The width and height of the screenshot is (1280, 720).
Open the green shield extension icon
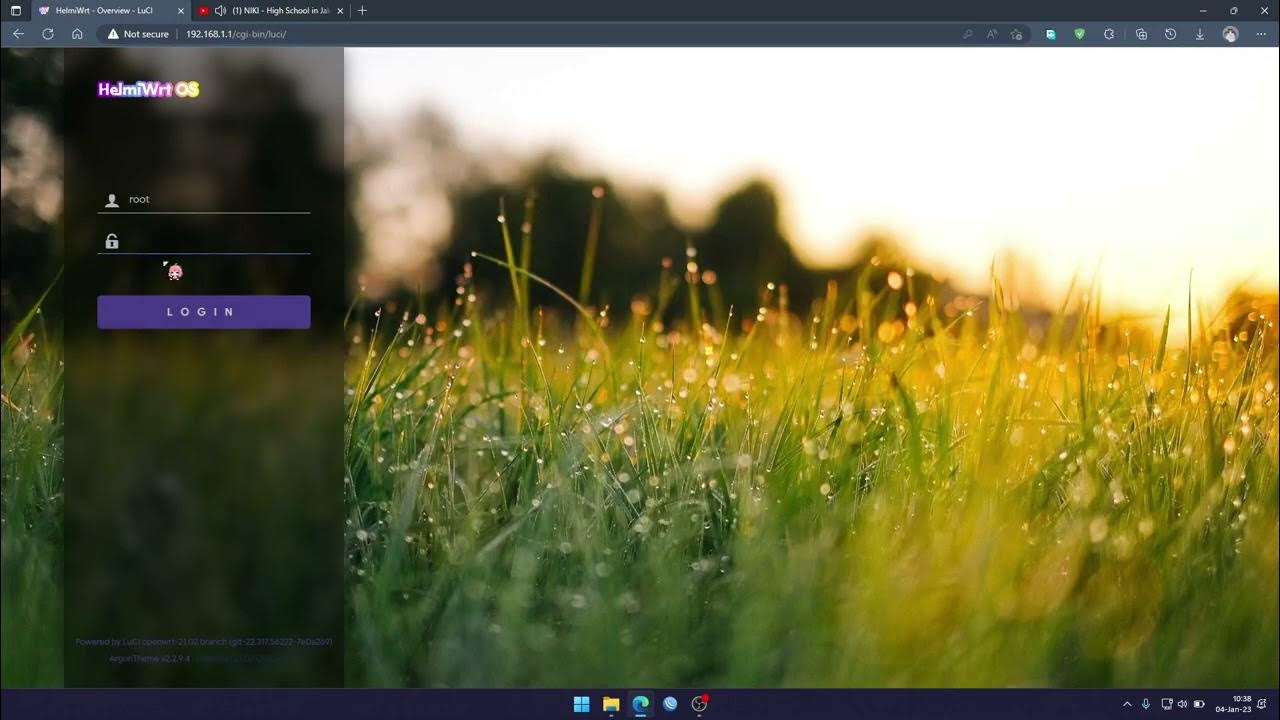[1079, 34]
